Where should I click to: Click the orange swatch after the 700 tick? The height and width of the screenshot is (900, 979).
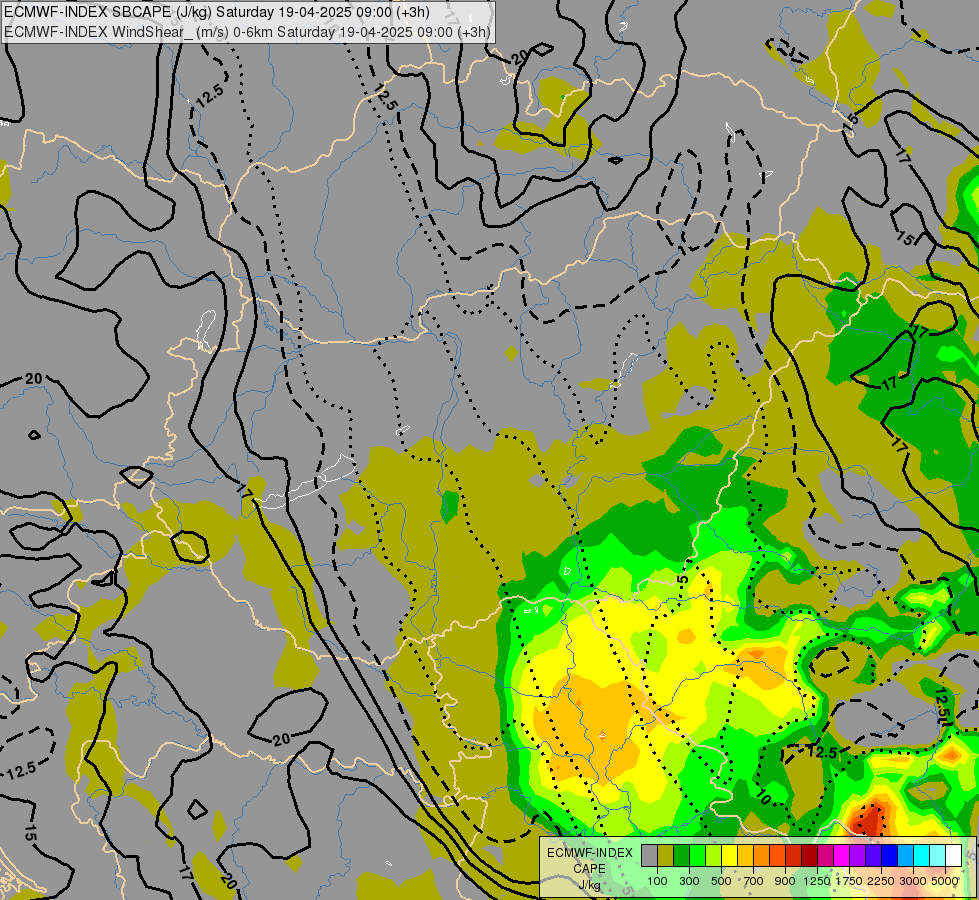coord(761,856)
